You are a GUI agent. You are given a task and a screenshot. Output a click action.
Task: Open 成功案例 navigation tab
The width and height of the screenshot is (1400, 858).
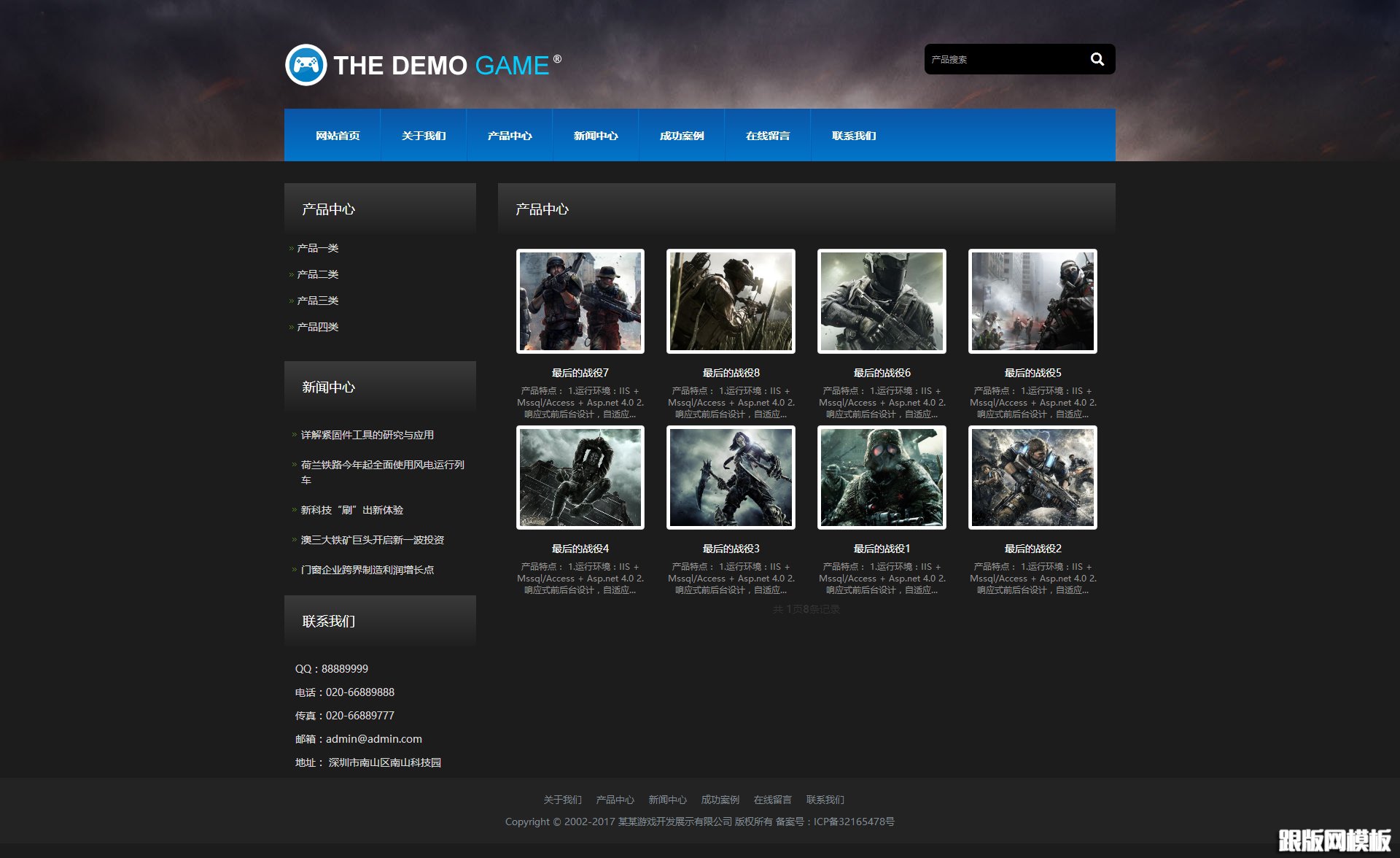click(682, 136)
